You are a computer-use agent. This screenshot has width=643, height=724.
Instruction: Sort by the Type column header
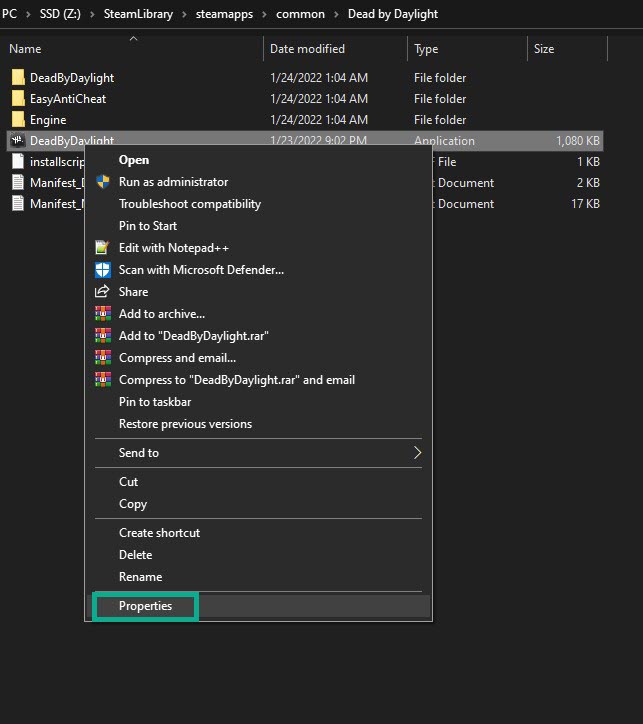click(426, 48)
